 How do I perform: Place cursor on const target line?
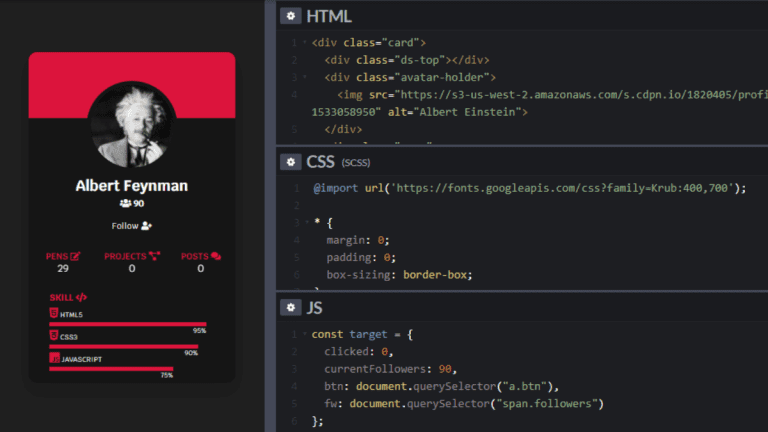[x=362, y=334]
